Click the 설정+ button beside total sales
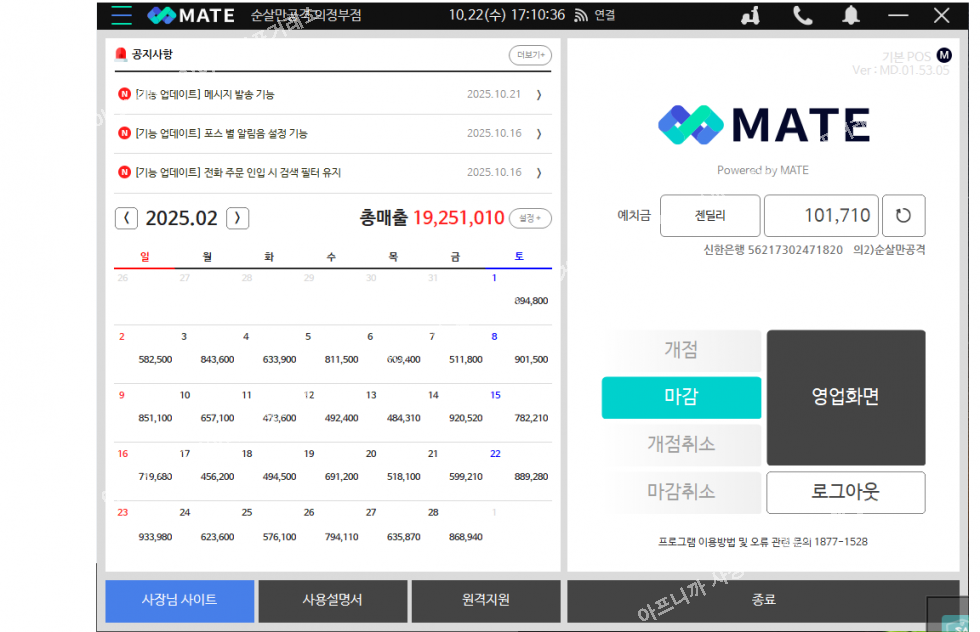The height and width of the screenshot is (632, 980). point(530,218)
